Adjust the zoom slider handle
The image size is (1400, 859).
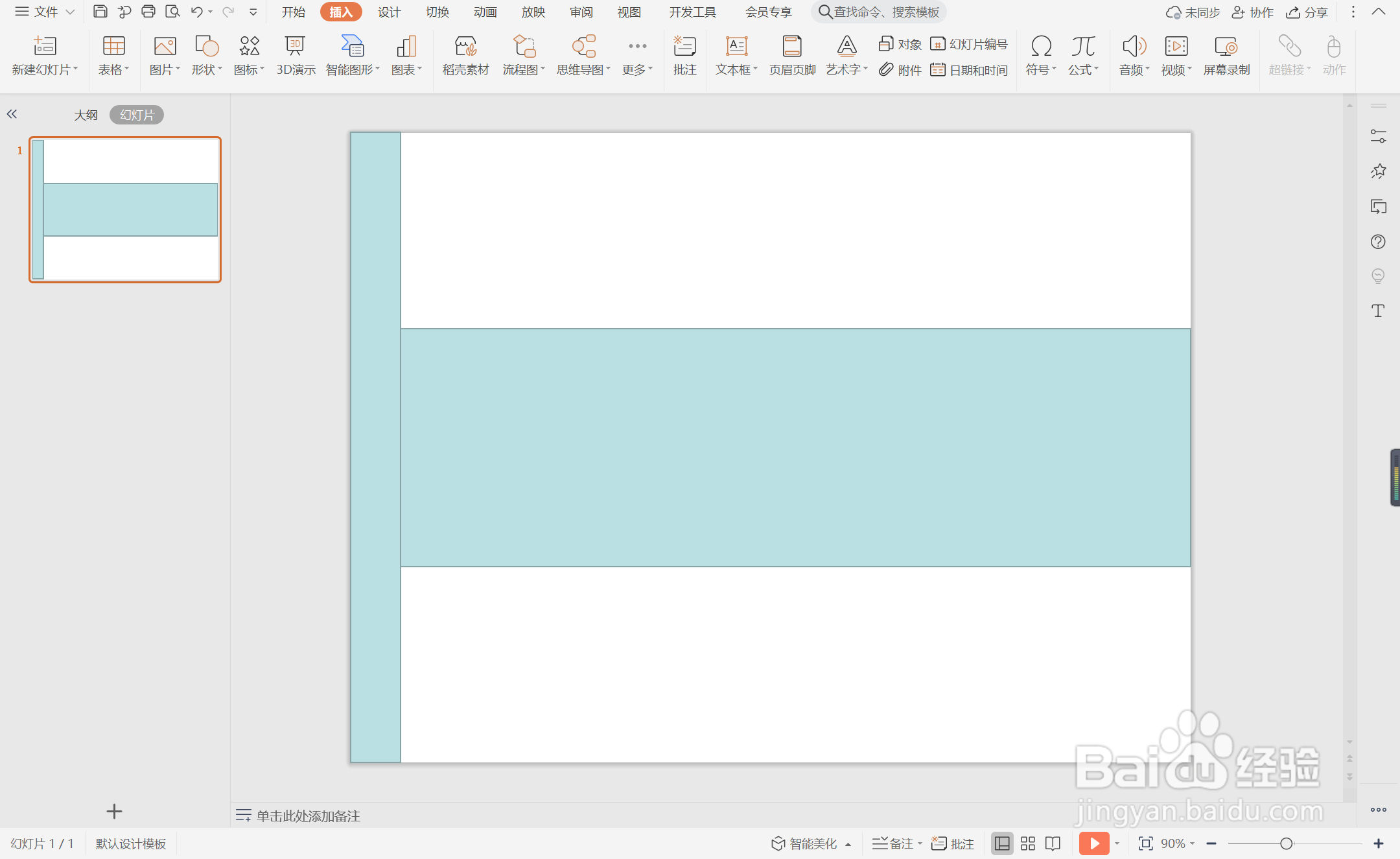pyautogui.click(x=1286, y=843)
